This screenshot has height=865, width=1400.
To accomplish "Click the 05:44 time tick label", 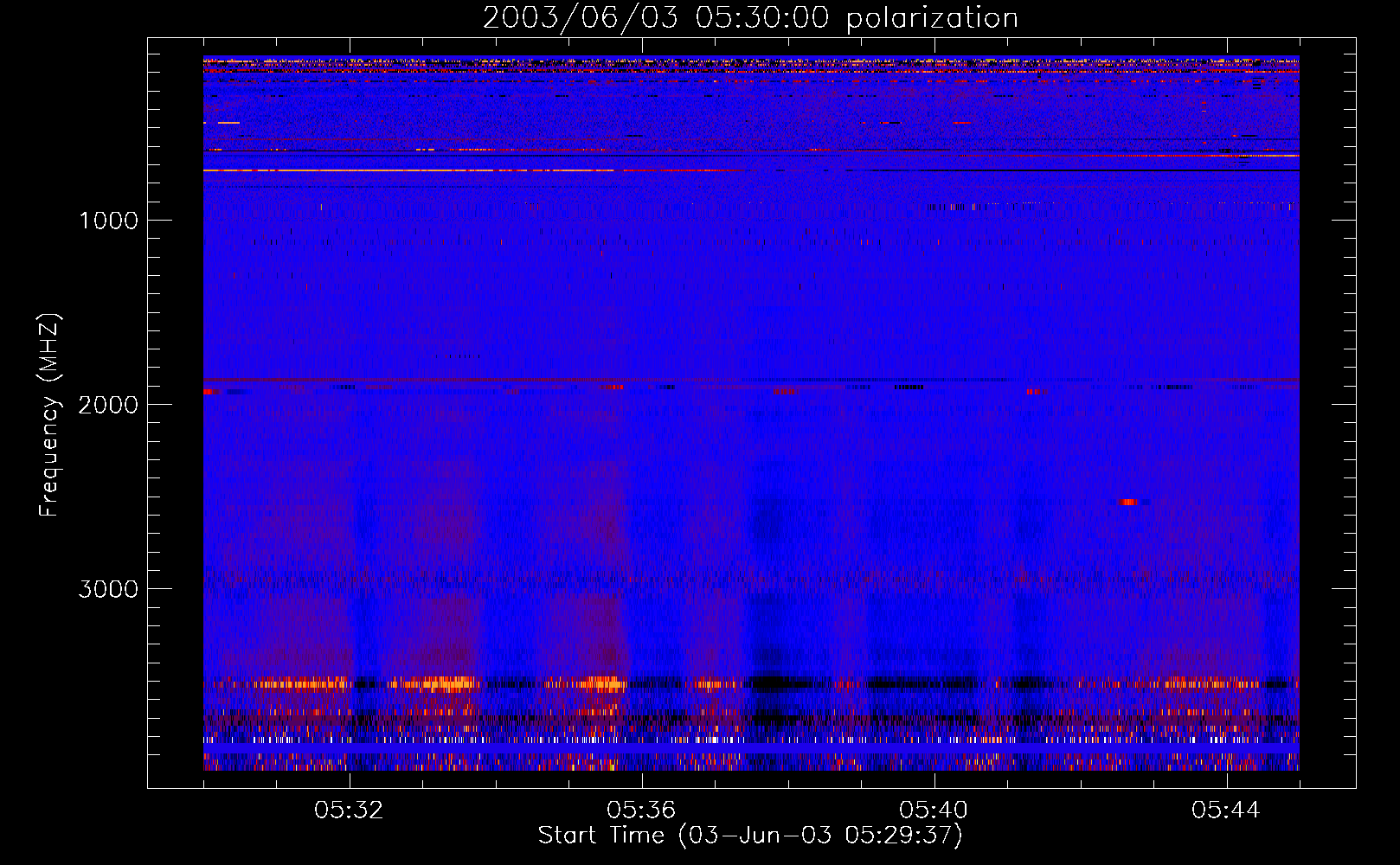I will tap(1226, 811).
